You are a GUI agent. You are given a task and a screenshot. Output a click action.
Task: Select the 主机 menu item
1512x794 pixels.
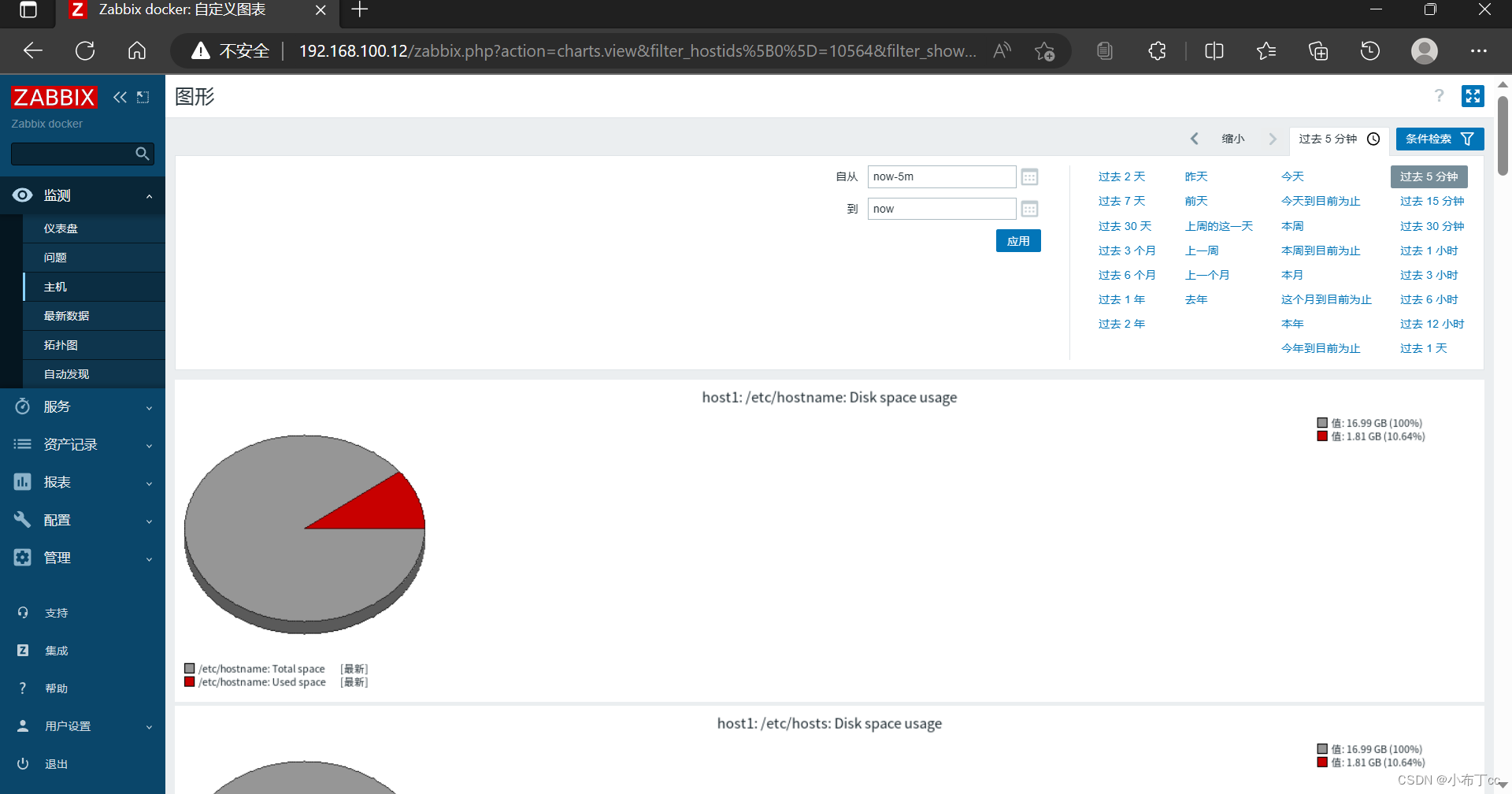click(x=94, y=287)
